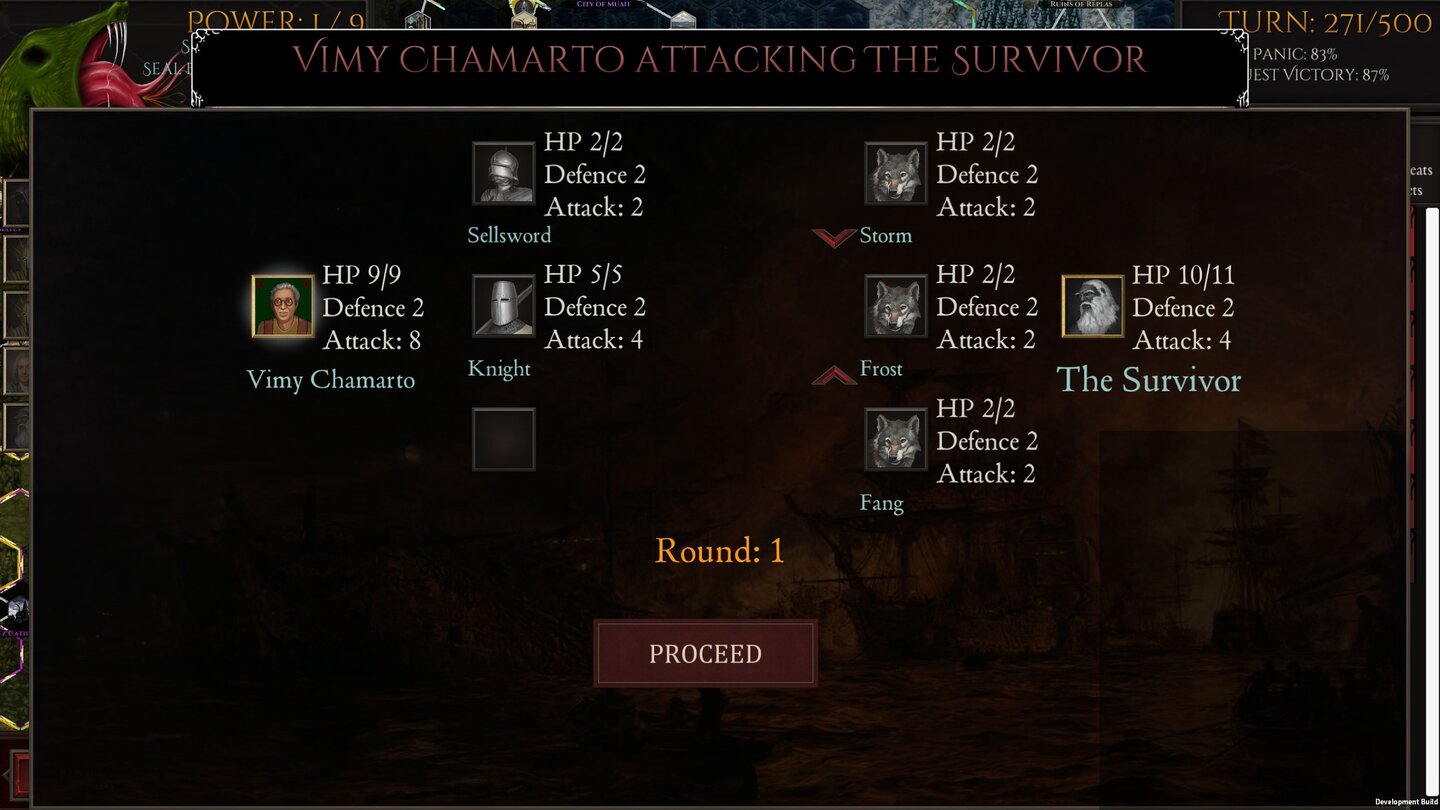1440x810 pixels.
Task: Move Storm down with red chevron
Action: [x=833, y=236]
